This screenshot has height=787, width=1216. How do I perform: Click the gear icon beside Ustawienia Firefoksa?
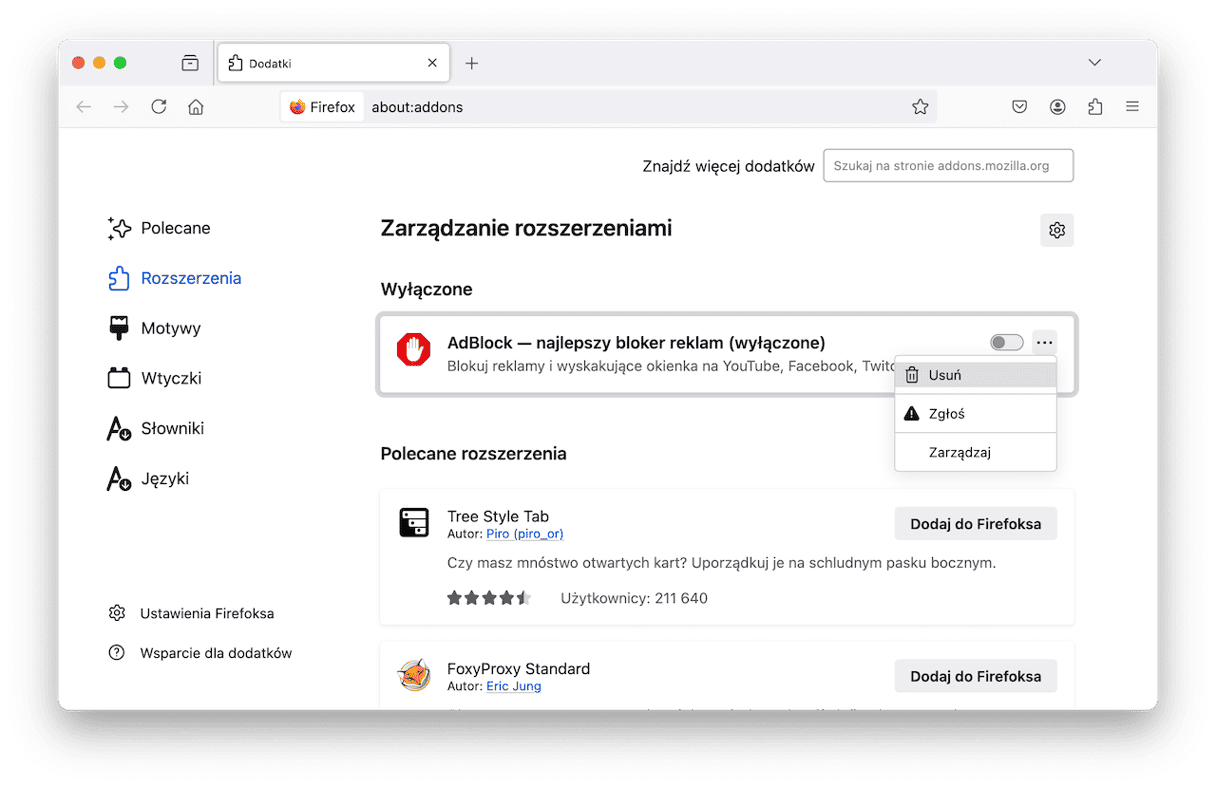click(x=117, y=613)
